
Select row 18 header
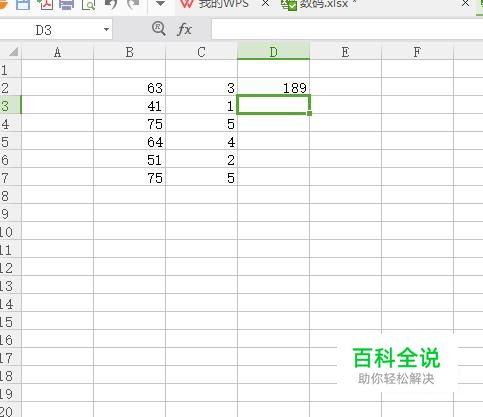[x=10, y=376]
